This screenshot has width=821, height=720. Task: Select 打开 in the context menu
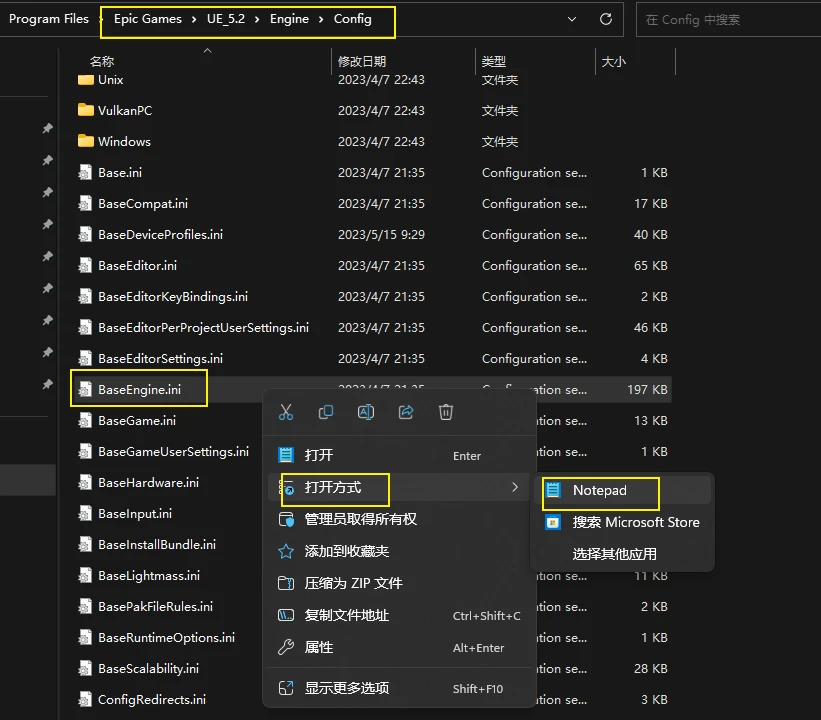click(x=399, y=455)
